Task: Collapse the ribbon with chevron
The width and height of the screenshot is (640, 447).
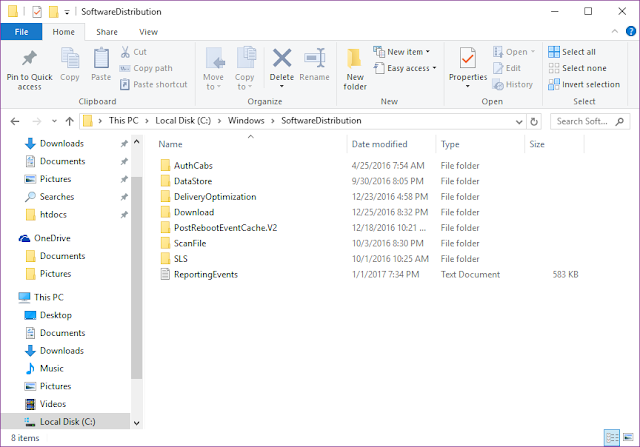Action: 615,31
